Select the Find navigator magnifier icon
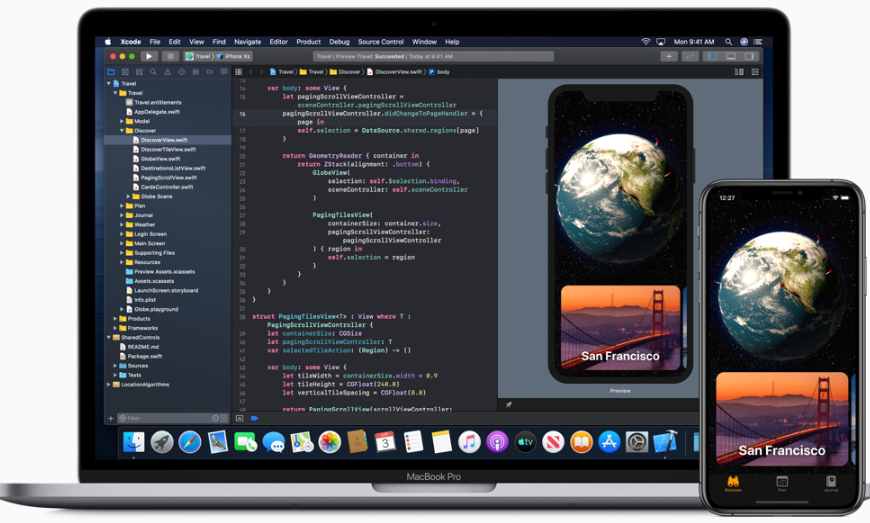This screenshot has width=870, height=523. 153,72
